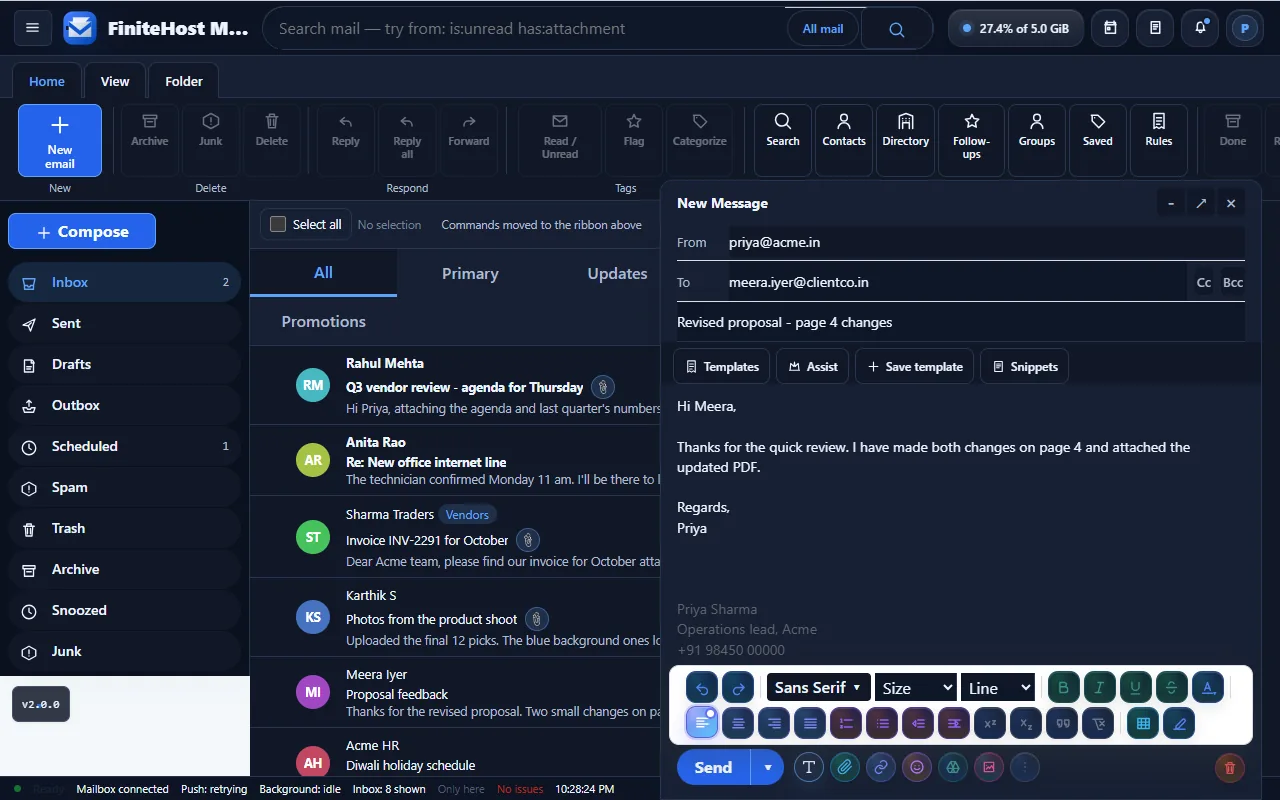Apply subscript formatting
The width and height of the screenshot is (1280, 800).
pos(1026,723)
